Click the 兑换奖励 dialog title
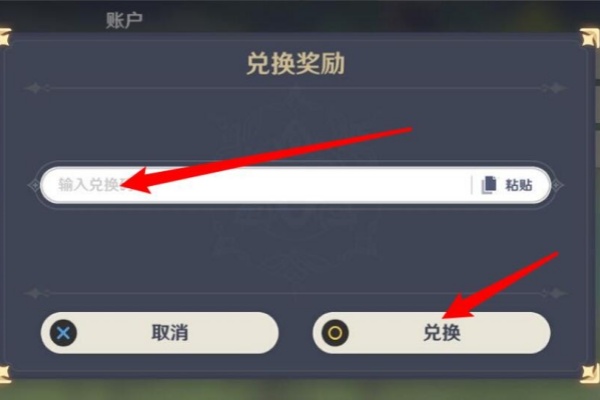The width and height of the screenshot is (600, 400). coord(295,64)
